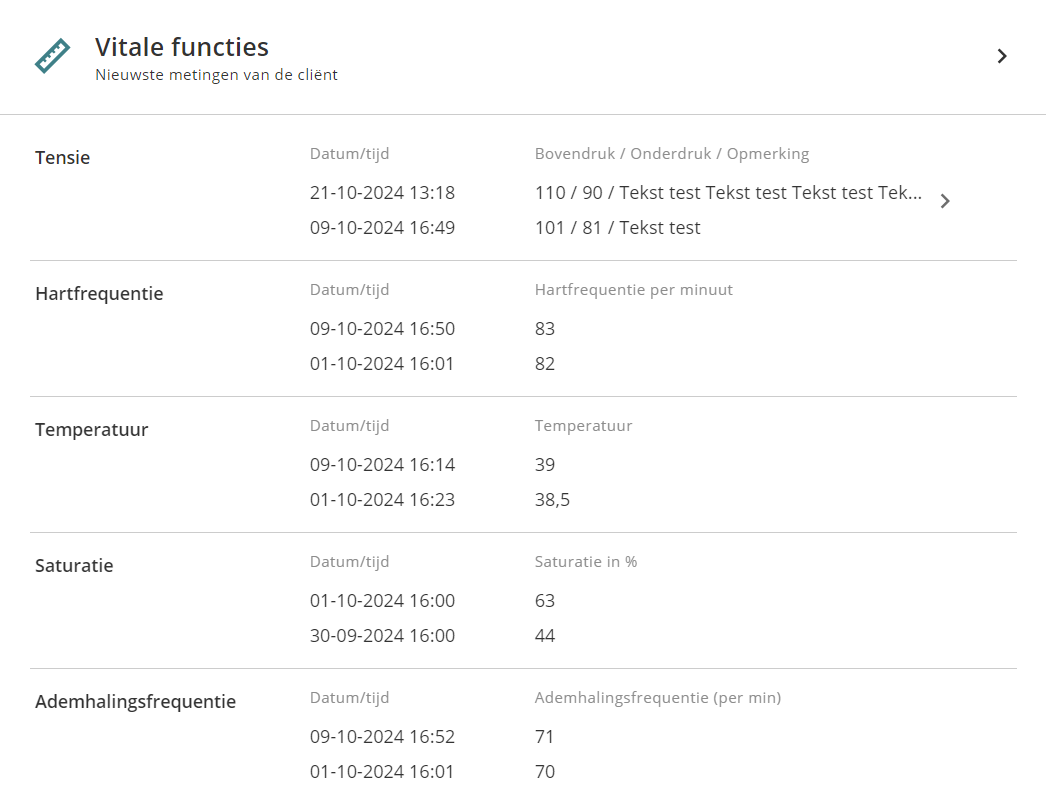The width and height of the screenshot is (1046, 812).
Task: Select the Hartfrequentie value 83
Action: [545, 329]
